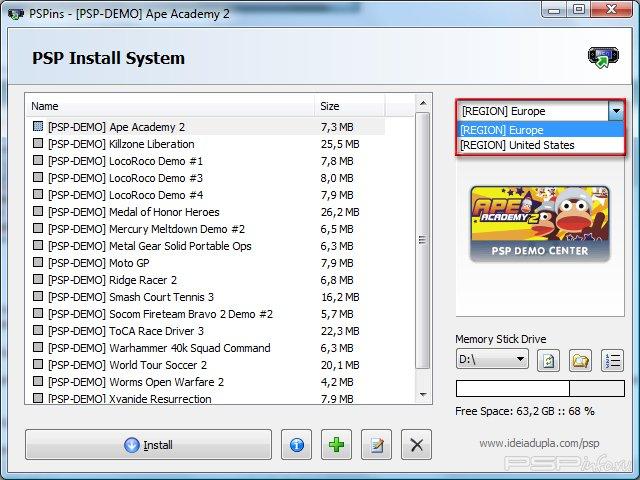Click the notepad edit icon button

(377, 445)
